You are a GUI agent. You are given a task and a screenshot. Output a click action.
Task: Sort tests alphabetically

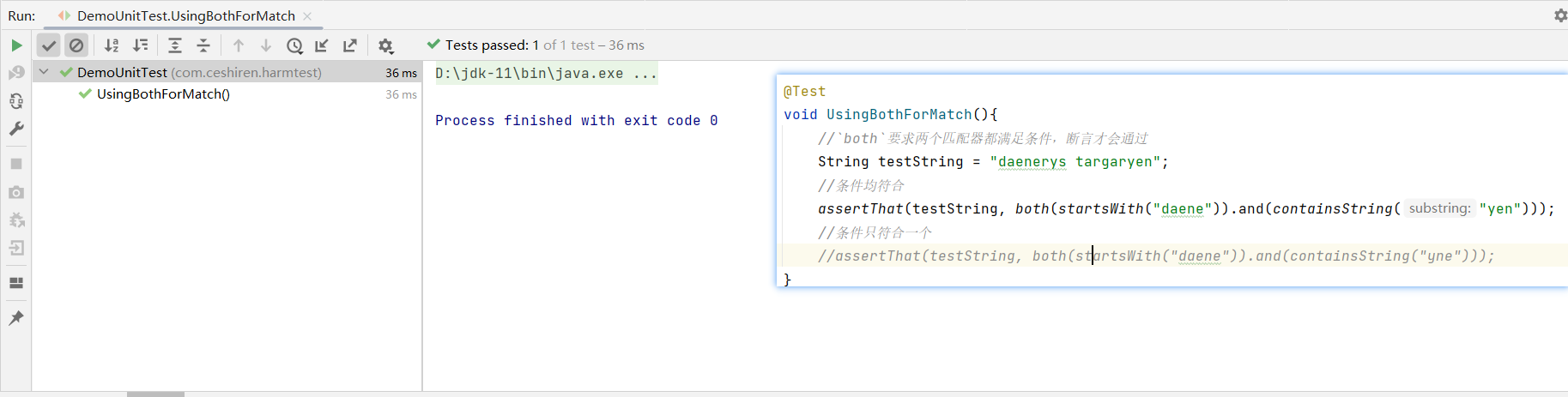click(x=112, y=45)
